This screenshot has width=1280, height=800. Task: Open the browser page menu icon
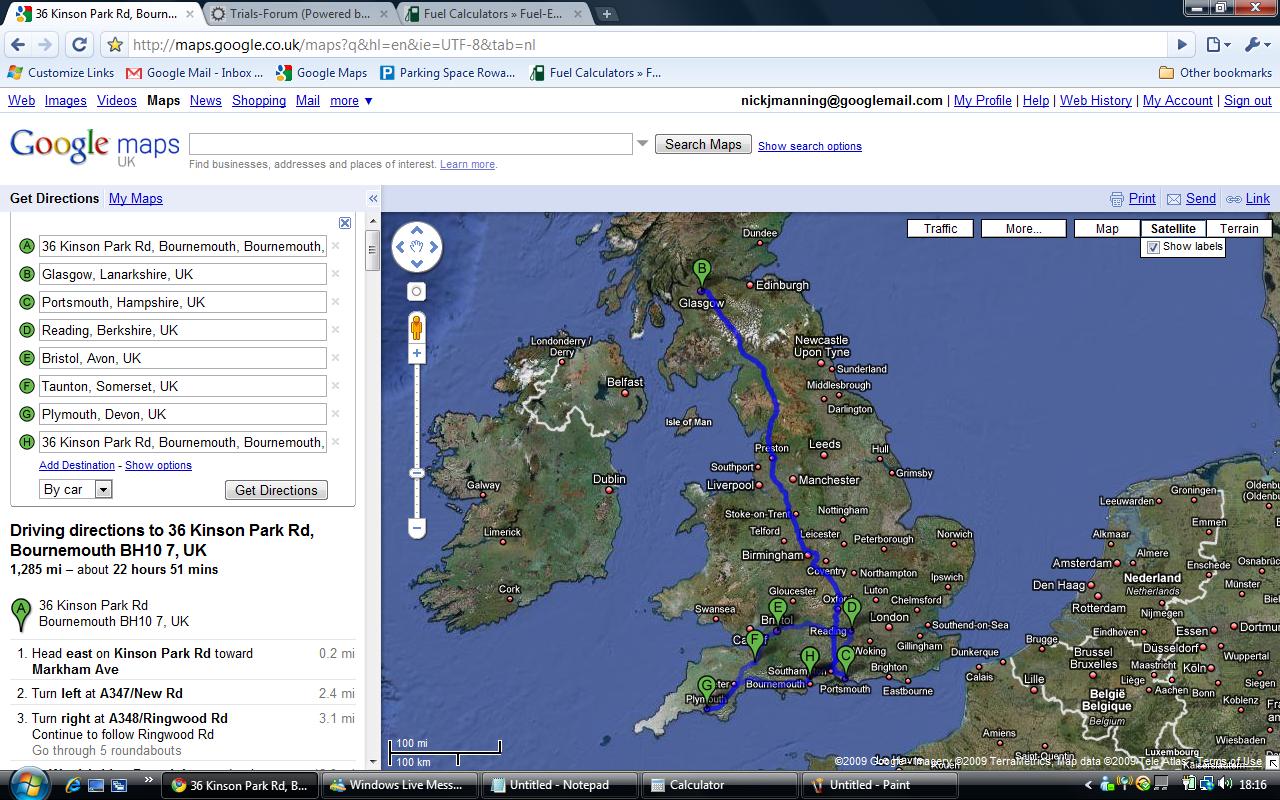click(x=1217, y=45)
